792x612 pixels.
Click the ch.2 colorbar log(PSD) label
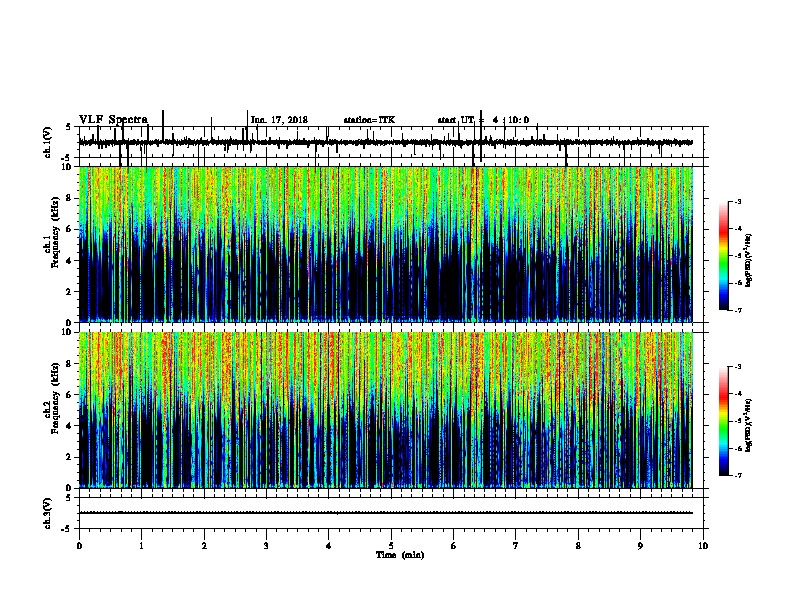(x=748, y=425)
